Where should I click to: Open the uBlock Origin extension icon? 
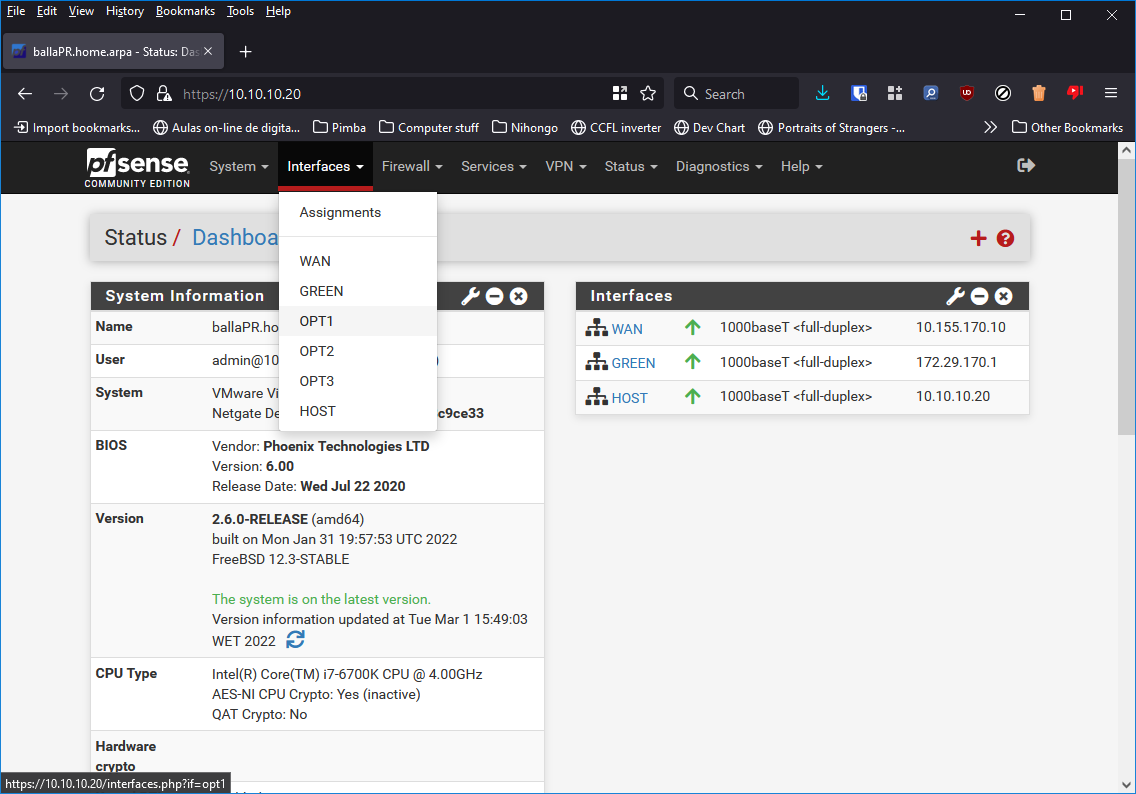pyautogui.click(x=966, y=93)
